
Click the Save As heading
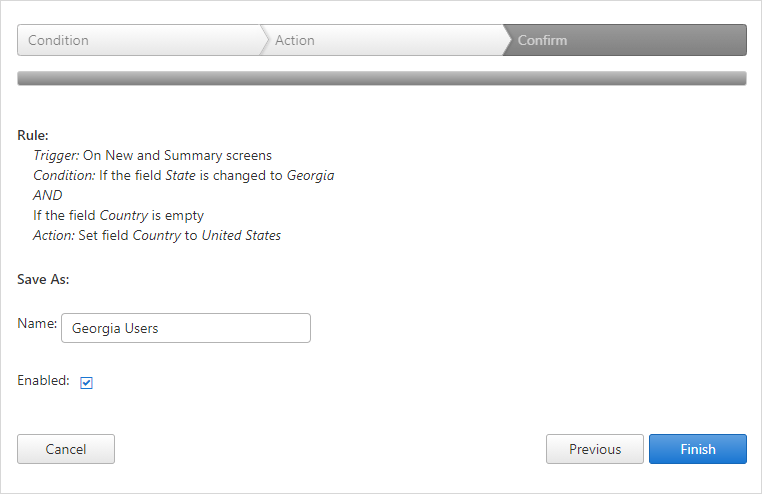pos(43,279)
